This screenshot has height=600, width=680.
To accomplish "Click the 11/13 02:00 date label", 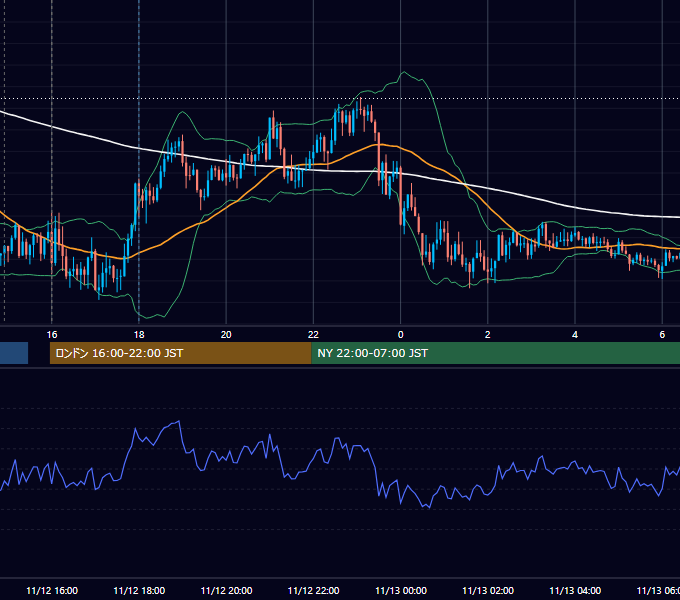I will [488, 590].
